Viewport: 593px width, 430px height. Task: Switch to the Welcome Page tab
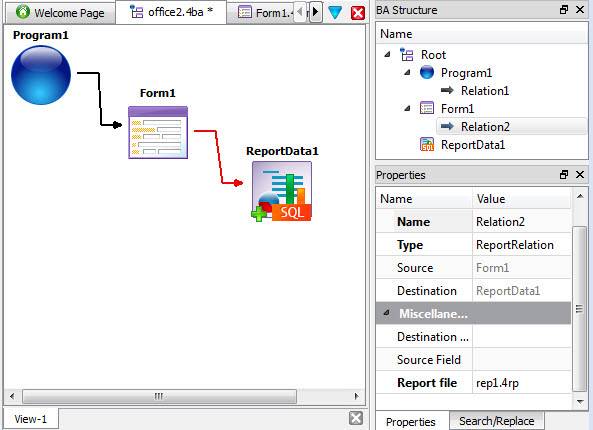tap(61, 12)
